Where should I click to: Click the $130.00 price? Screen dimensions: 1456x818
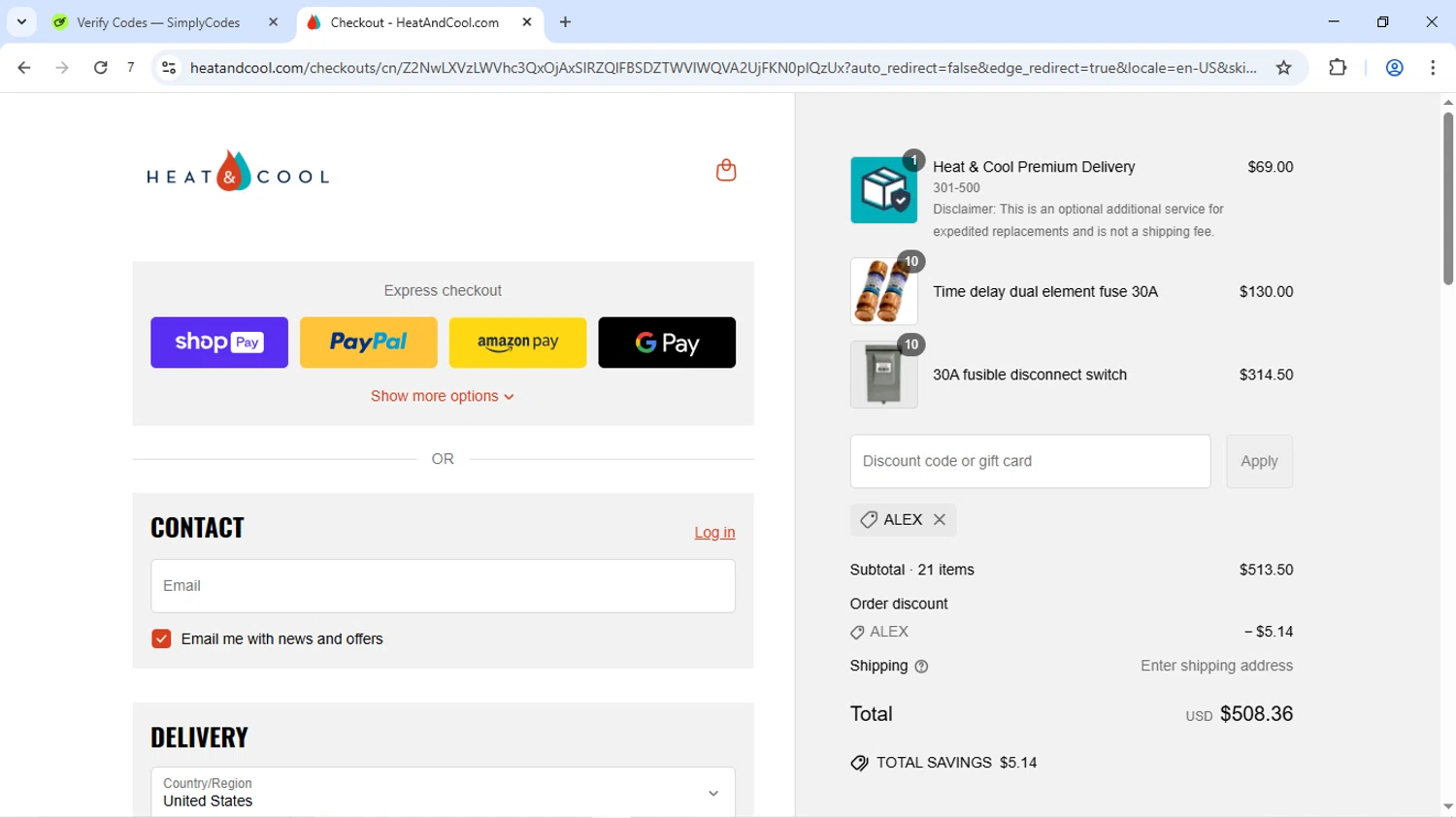(x=1266, y=292)
